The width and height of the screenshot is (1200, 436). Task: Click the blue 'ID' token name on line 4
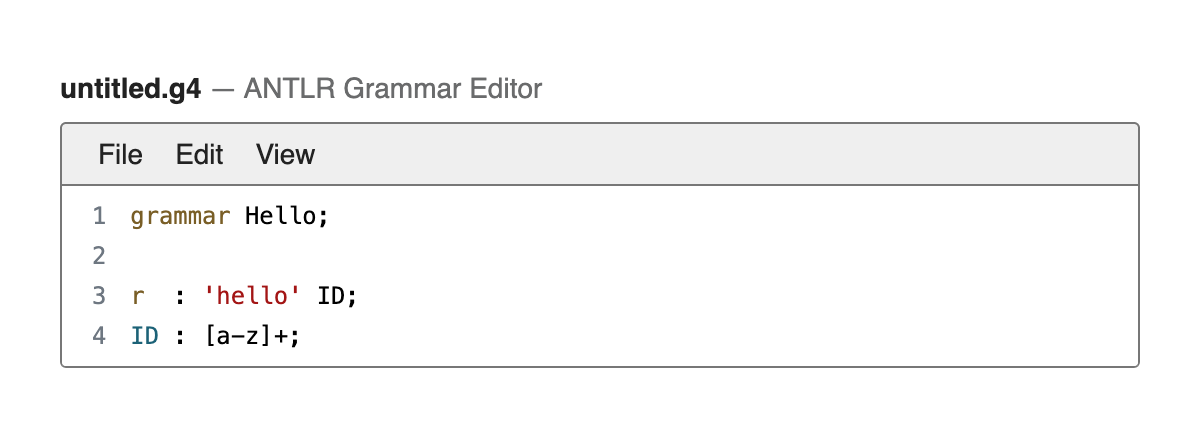click(x=144, y=336)
